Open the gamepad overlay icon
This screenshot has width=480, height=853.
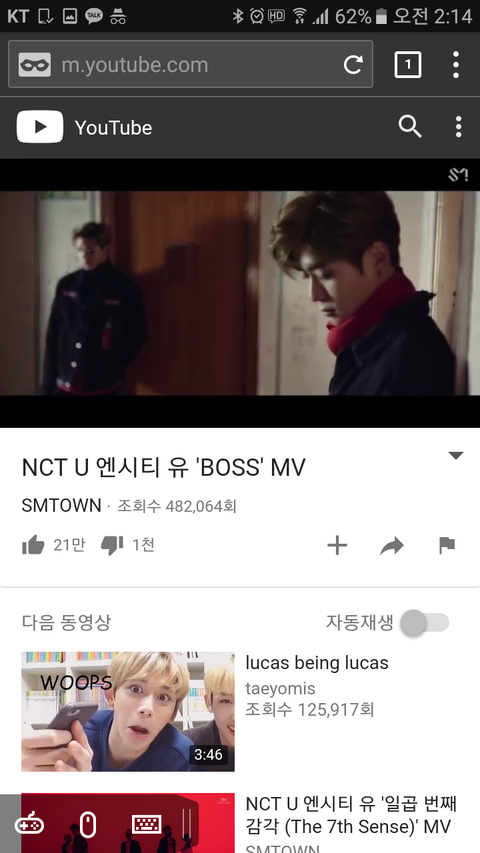pyautogui.click(x=29, y=824)
